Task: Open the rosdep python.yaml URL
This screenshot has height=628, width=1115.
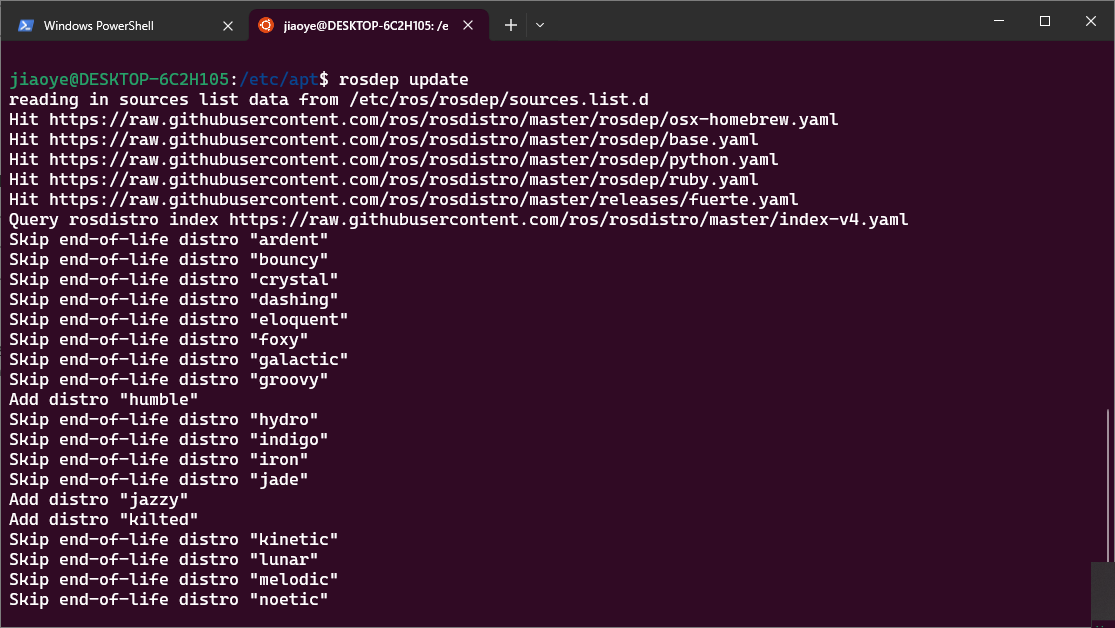Action: pos(413,160)
